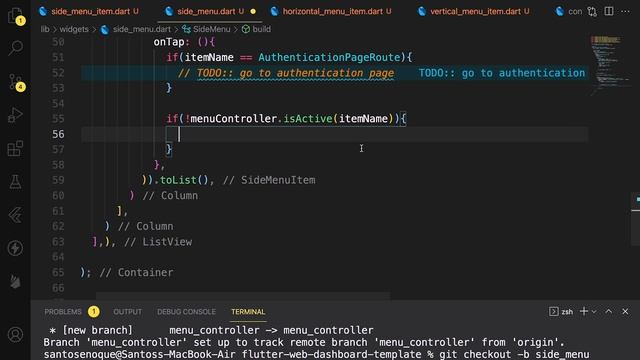Switch to horizontal_menu_item.dart tab
This screenshot has height=360, width=640.
click(x=332, y=11)
